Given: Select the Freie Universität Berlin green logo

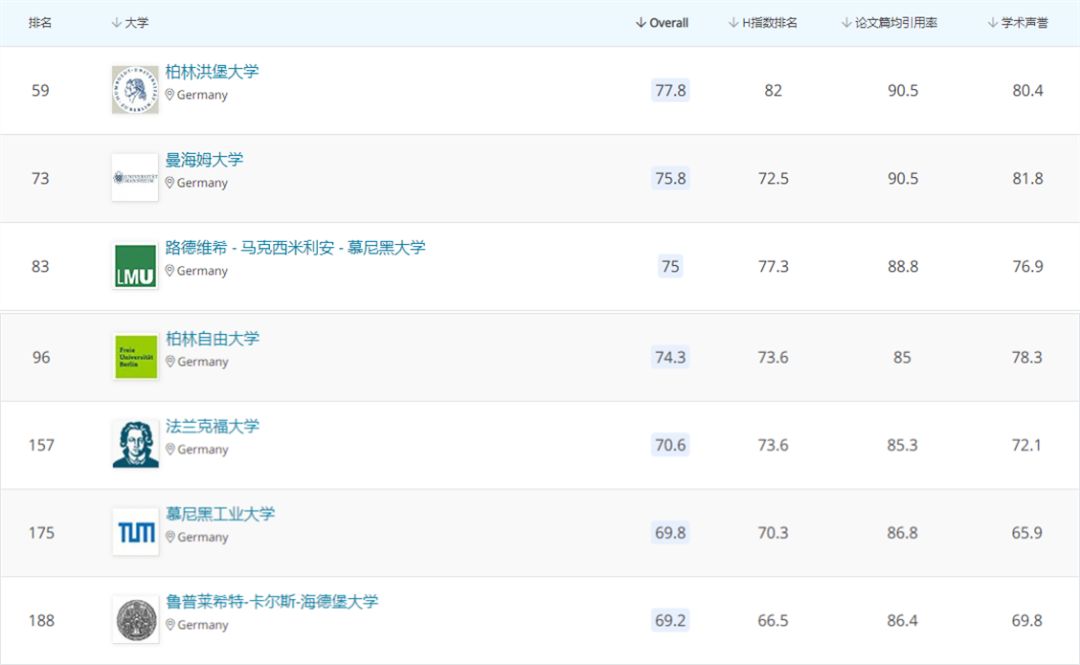Looking at the screenshot, I should (x=136, y=357).
